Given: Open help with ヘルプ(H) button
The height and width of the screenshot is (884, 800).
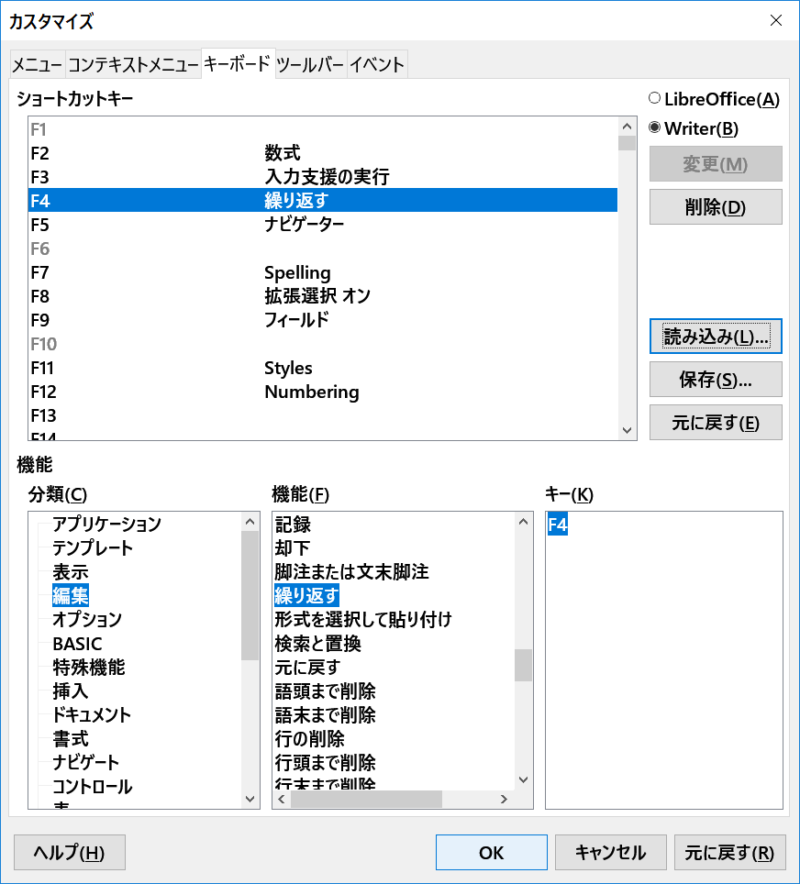Looking at the screenshot, I should [69, 853].
